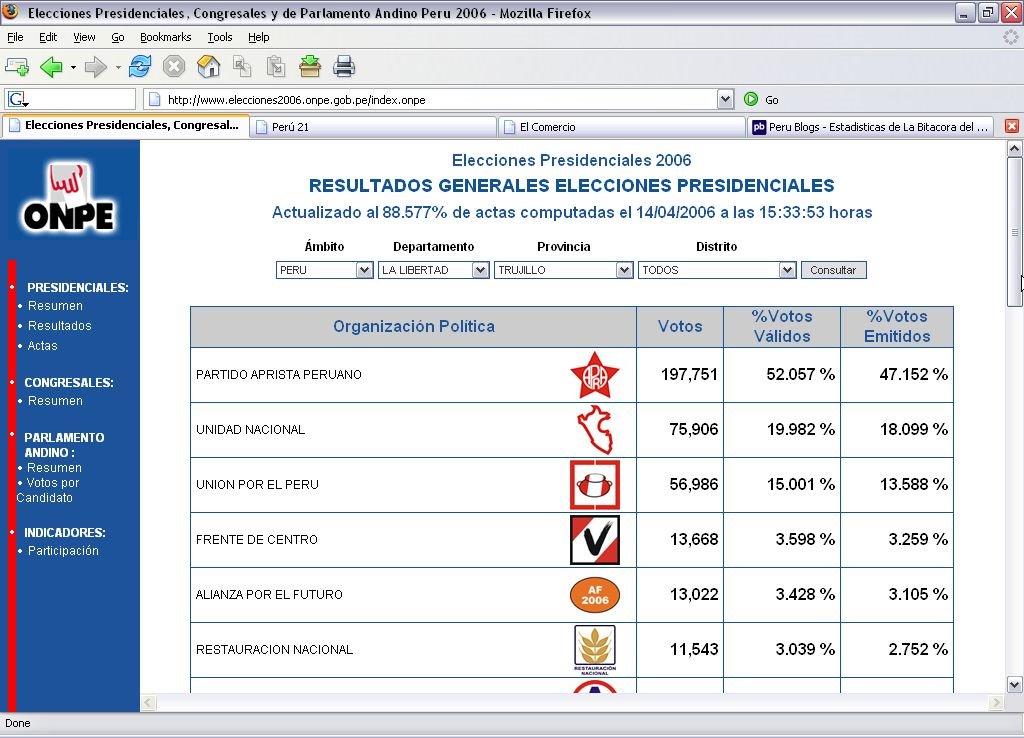
Task: Open the Help menu
Action: click(259, 37)
